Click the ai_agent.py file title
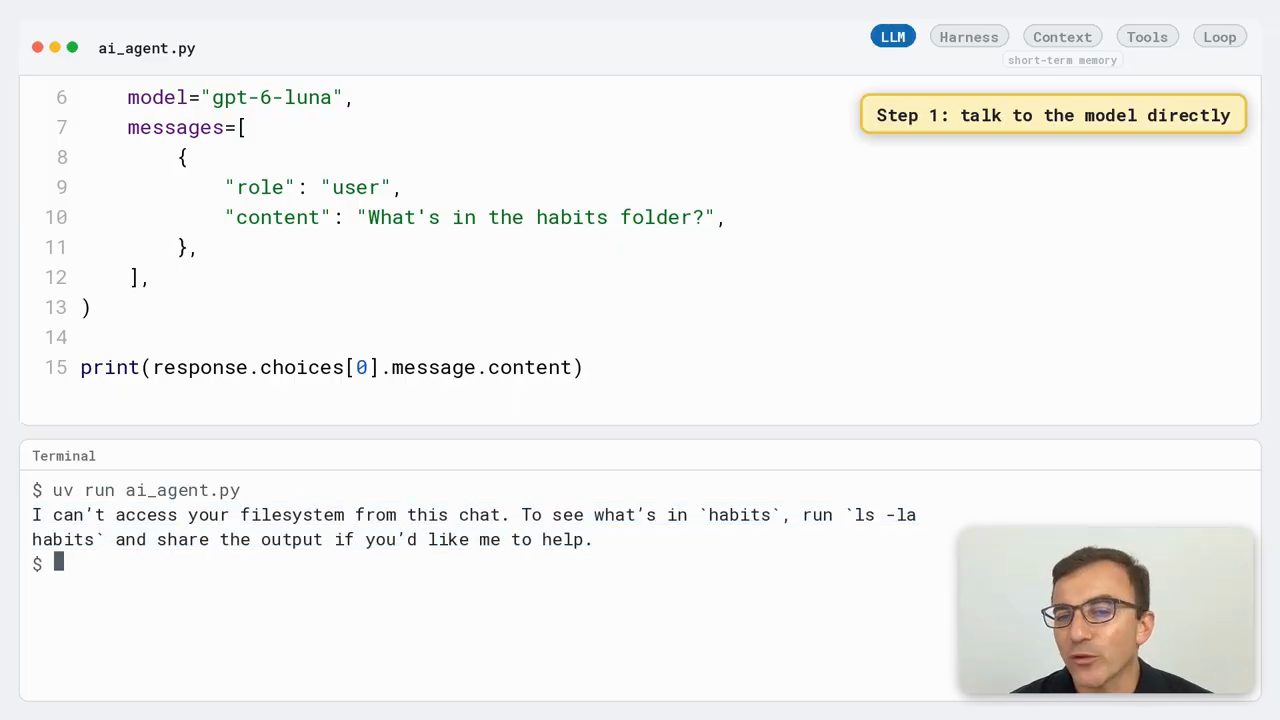The width and height of the screenshot is (1280, 720). pos(147,48)
